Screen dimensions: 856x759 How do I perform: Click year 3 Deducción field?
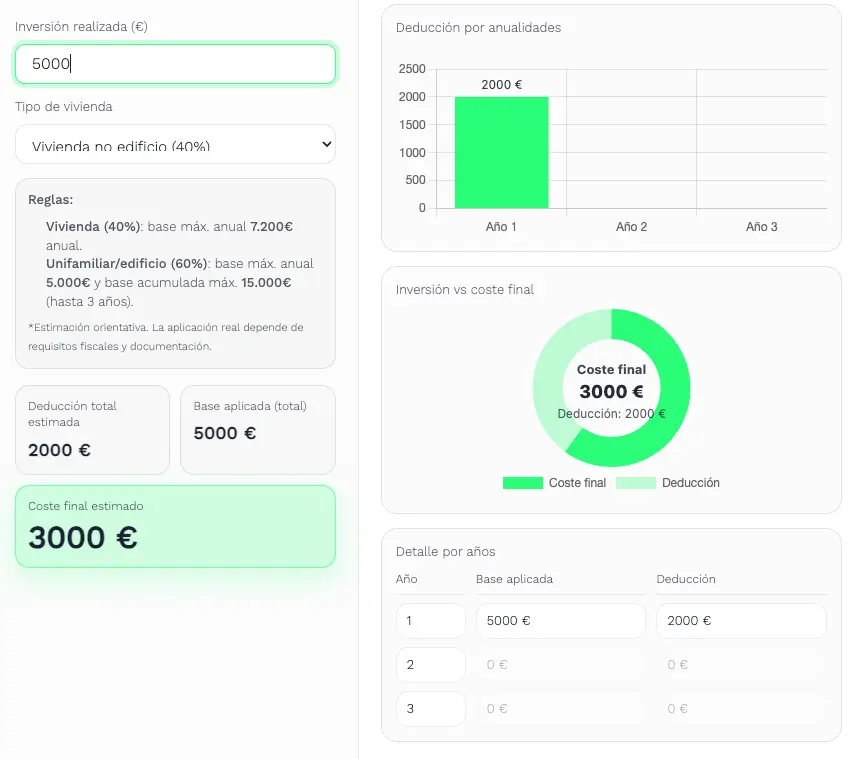pos(741,709)
